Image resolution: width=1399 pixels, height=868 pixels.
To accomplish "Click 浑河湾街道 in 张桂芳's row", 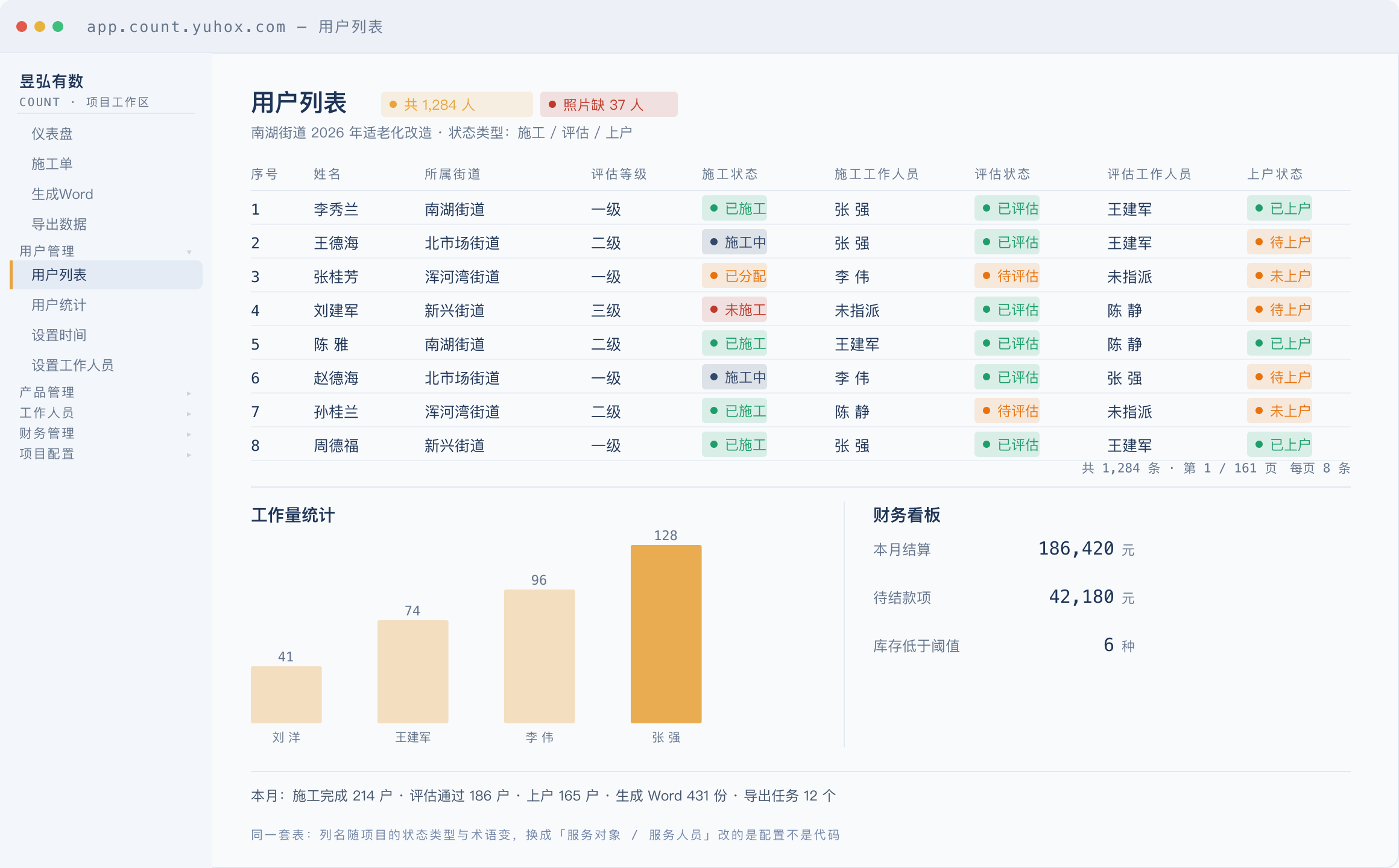I will point(462,277).
